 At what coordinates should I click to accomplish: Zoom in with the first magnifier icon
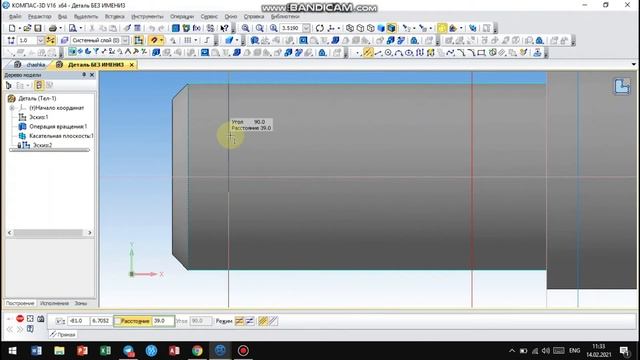(x=245, y=28)
